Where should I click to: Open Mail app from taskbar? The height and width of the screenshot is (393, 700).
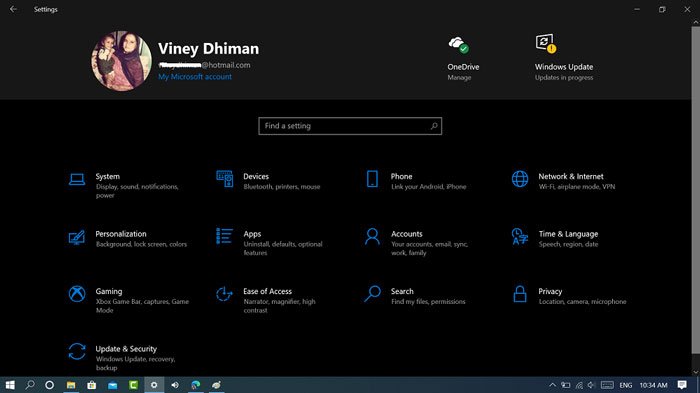[x=112, y=385]
